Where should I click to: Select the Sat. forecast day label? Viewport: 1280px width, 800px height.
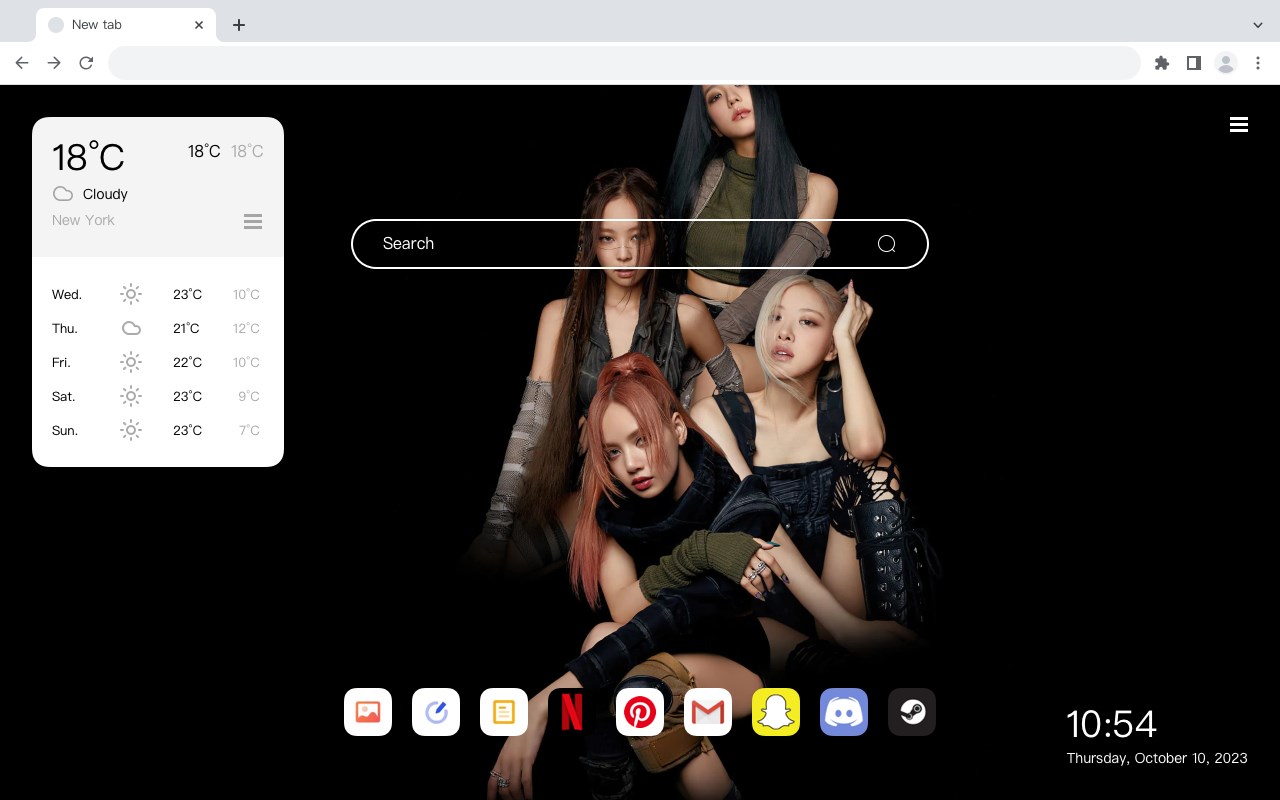pos(64,396)
